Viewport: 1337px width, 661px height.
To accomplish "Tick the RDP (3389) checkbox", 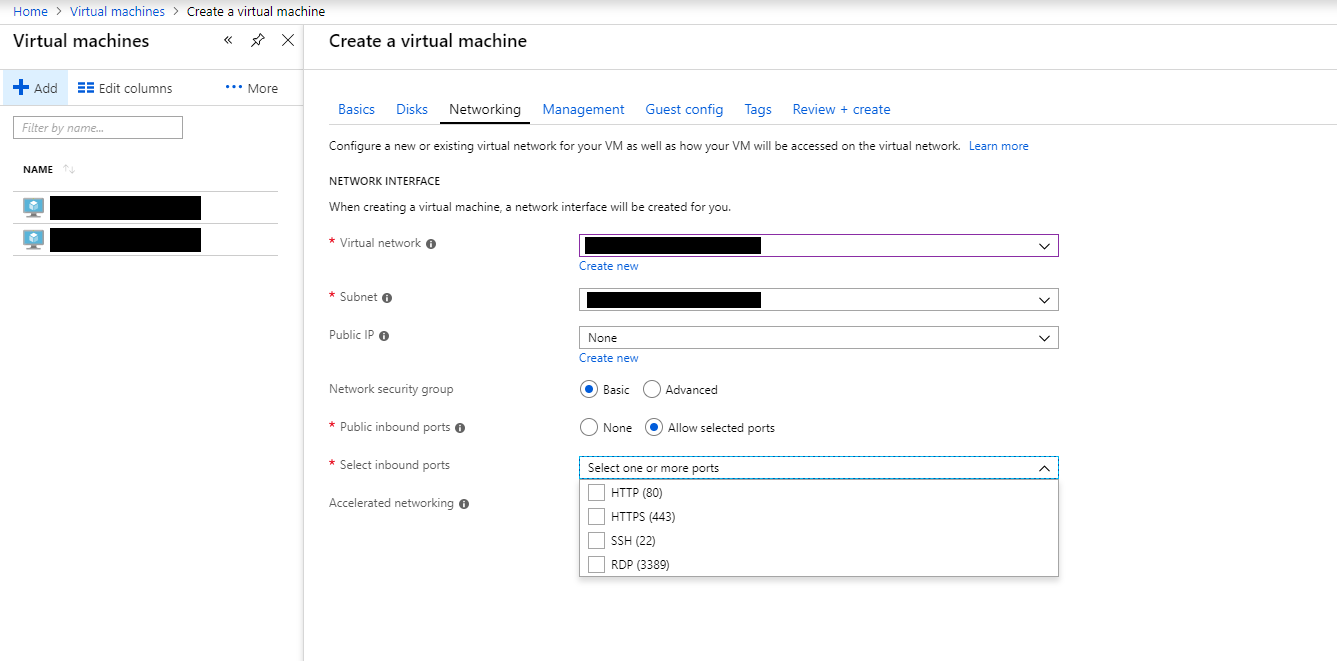I will coord(596,565).
